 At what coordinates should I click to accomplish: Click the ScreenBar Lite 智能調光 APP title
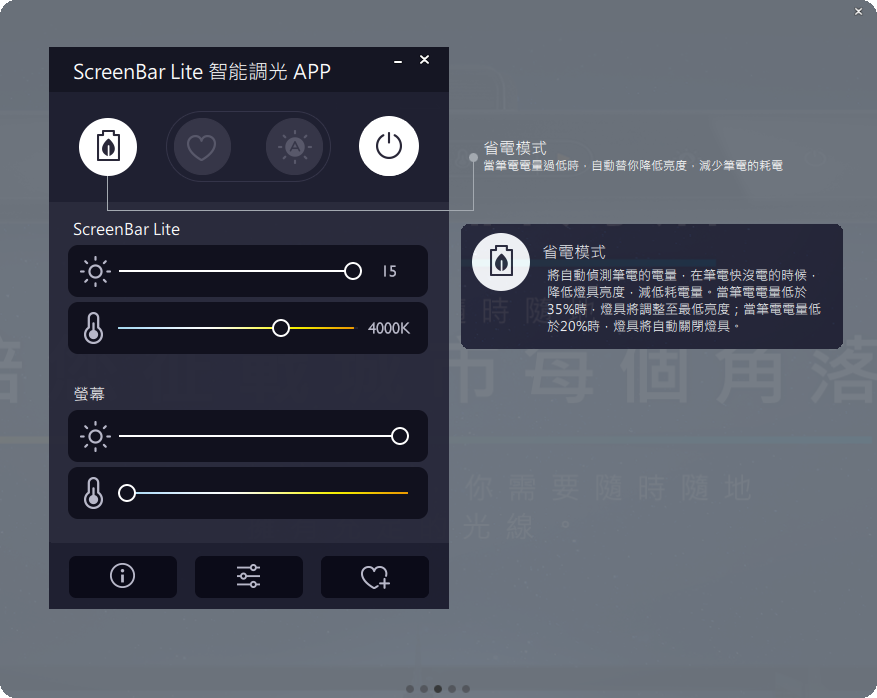pos(202,72)
